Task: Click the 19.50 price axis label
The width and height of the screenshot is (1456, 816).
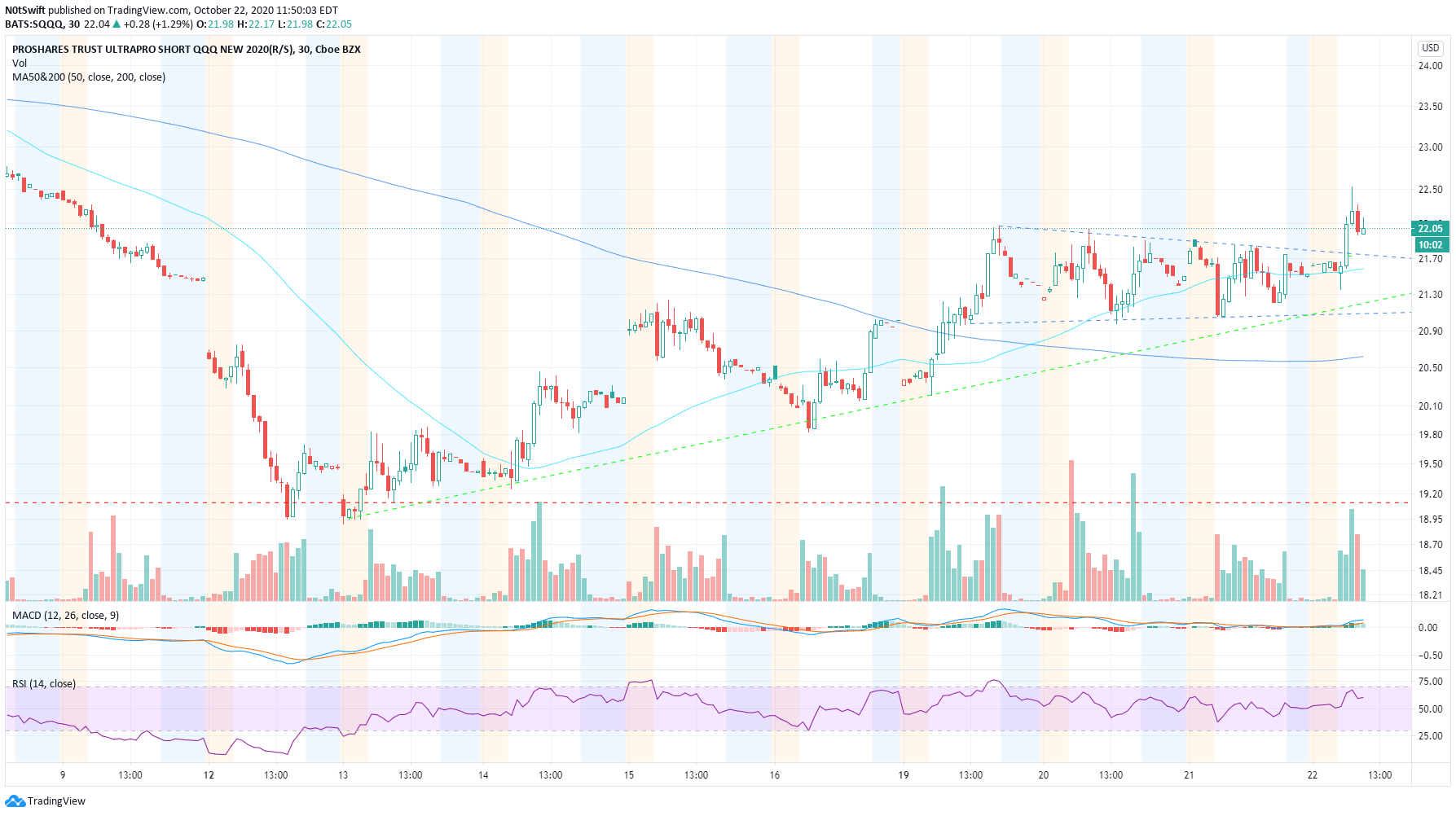Action: pyautogui.click(x=1431, y=464)
